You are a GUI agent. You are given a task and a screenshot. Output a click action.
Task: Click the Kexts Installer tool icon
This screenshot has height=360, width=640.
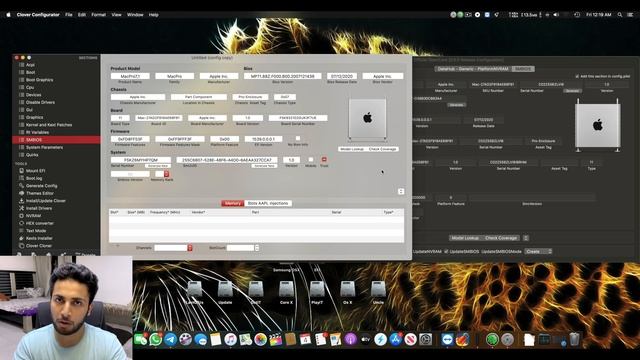(21, 238)
